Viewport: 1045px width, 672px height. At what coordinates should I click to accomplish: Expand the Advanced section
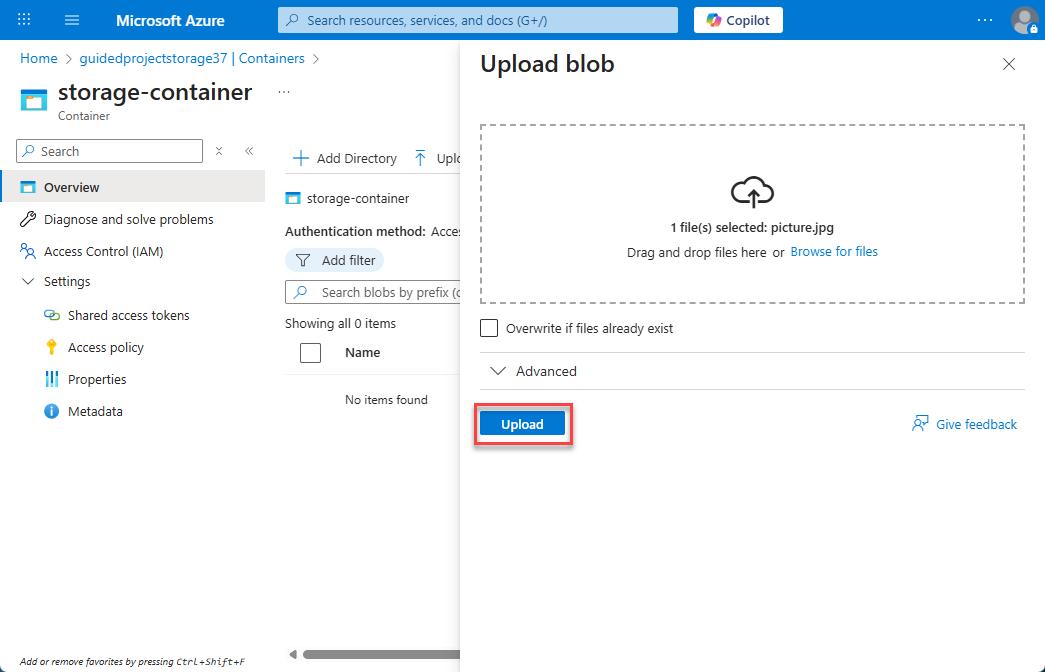[752, 371]
